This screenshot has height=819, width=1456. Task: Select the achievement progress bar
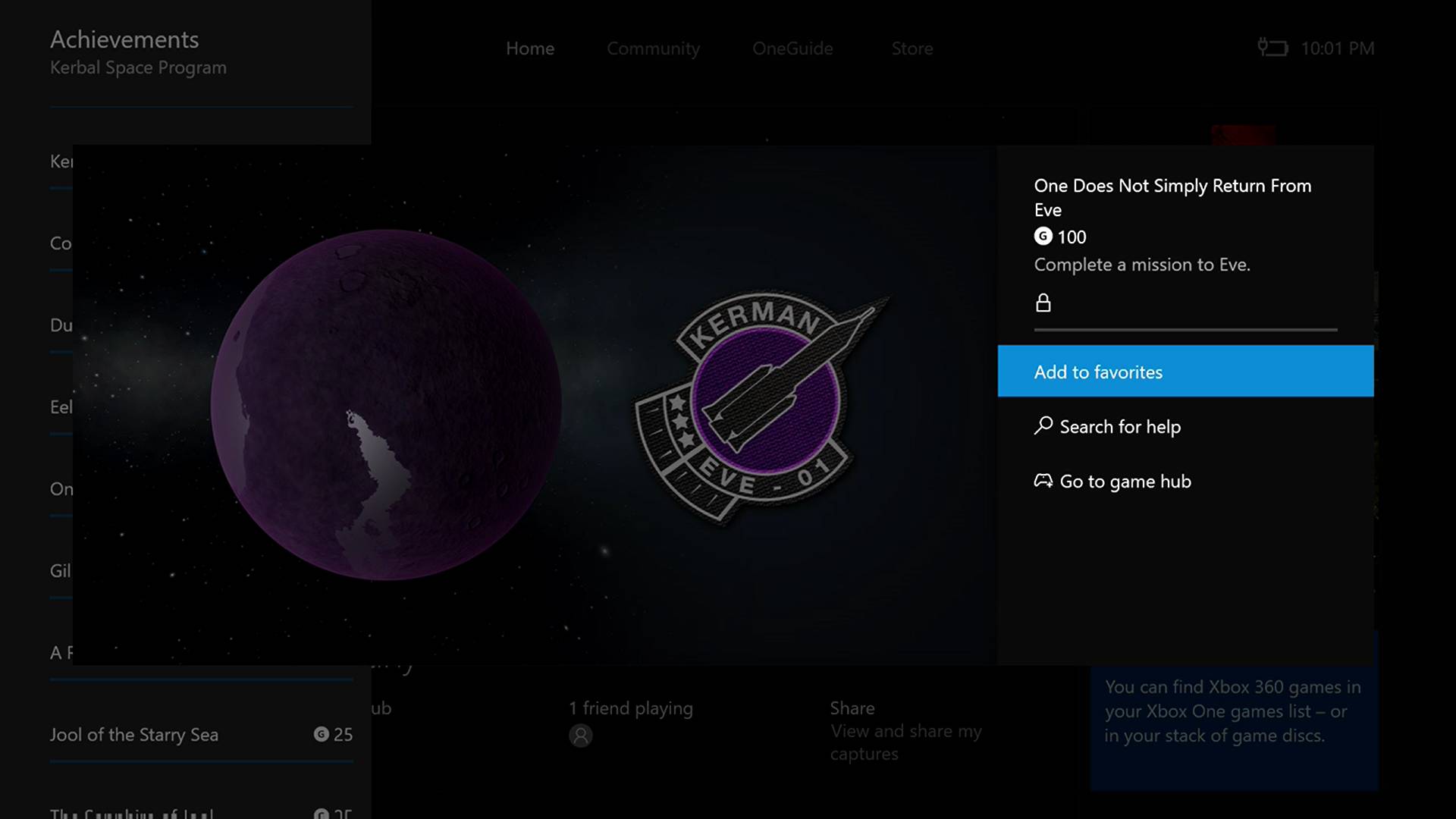pyautogui.click(x=1185, y=330)
